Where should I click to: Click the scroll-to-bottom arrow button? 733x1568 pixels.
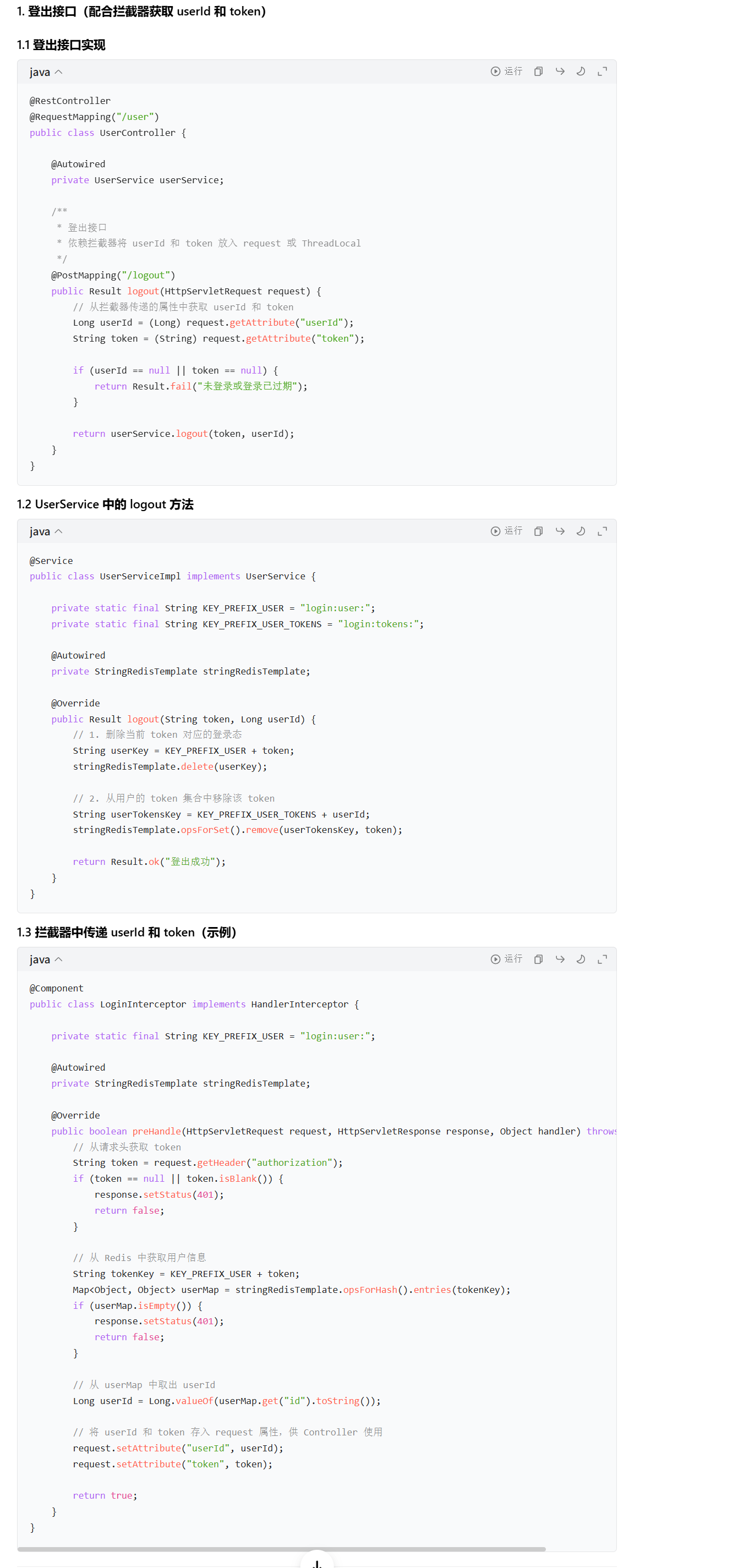pos(316,1562)
